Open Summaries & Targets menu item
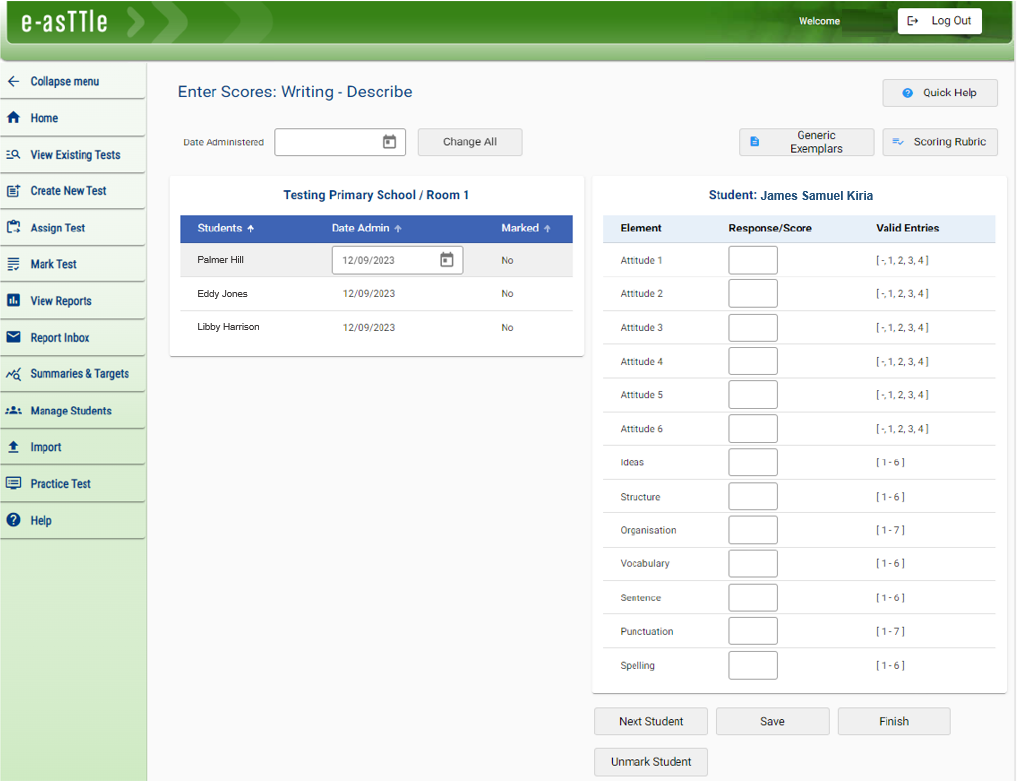This screenshot has height=782, width=1017. pyautogui.click(x=79, y=374)
